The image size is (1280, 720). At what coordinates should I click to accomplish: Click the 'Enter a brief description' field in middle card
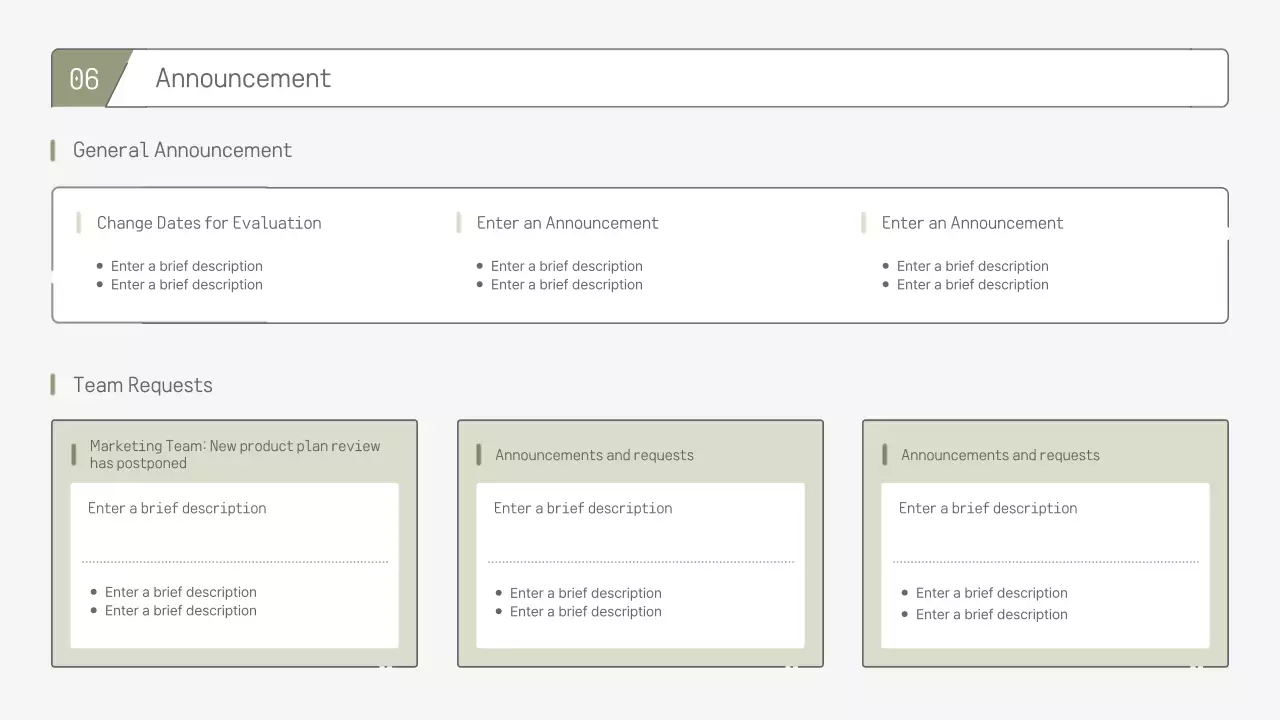click(582, 508)
